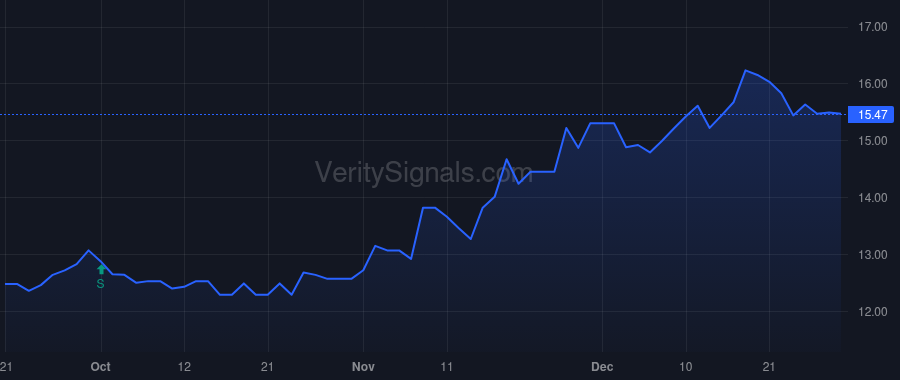Click the chart line's highest peak above 16.00
Image resolution: width=900 pixels, height=380 pixels.
tap(746, 71)
